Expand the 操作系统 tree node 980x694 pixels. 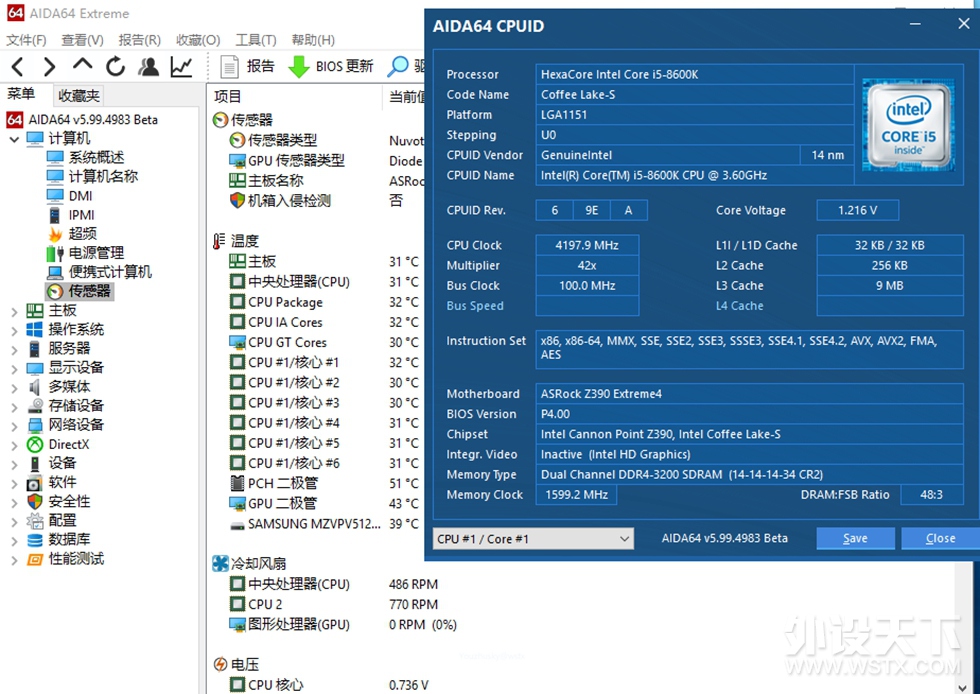point(14,329)
